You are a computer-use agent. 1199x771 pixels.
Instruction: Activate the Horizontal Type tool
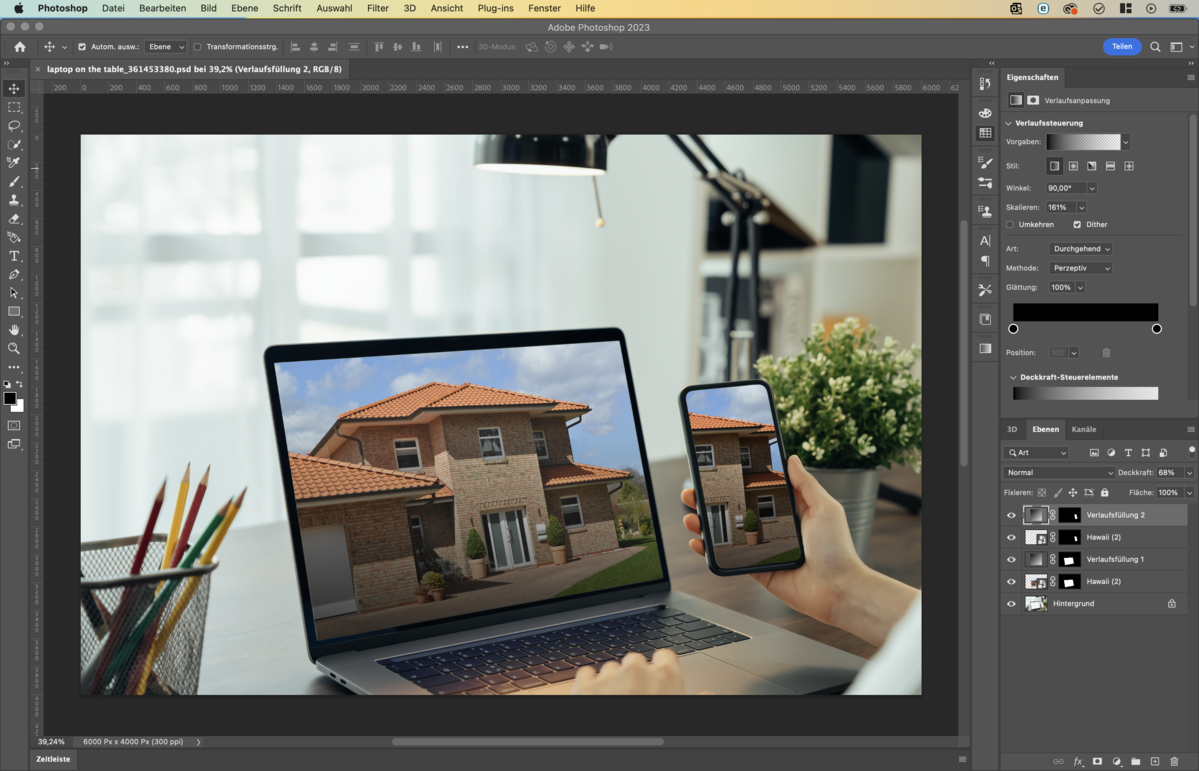point(14,256)
